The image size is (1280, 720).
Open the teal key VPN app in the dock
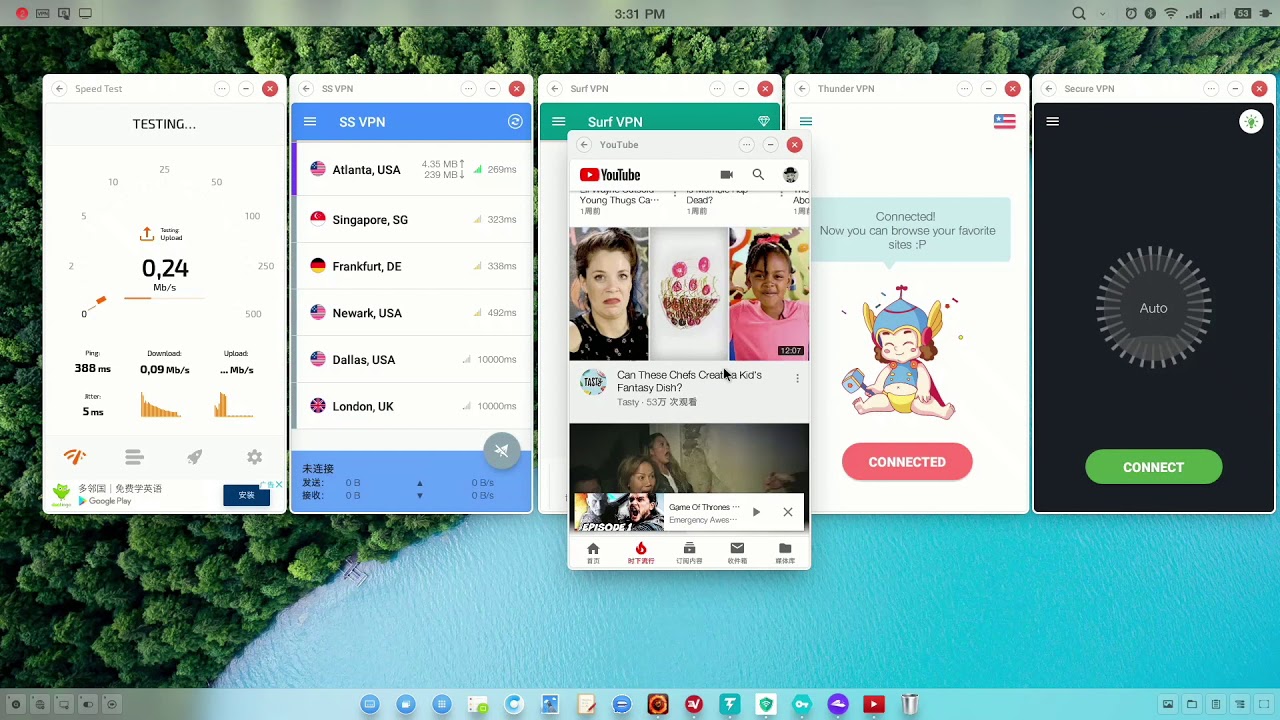click(x=802, y=705)
